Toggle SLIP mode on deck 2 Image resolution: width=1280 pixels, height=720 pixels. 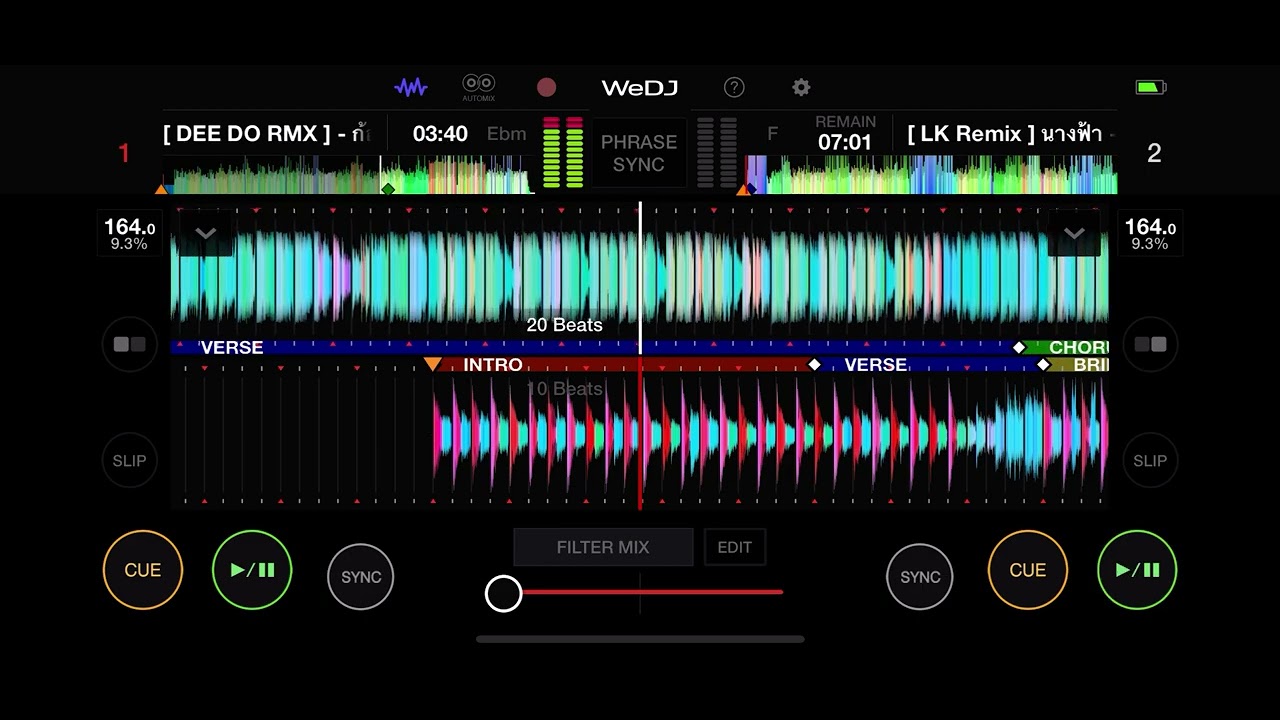pyautogui.click(x=1150, y=460)
